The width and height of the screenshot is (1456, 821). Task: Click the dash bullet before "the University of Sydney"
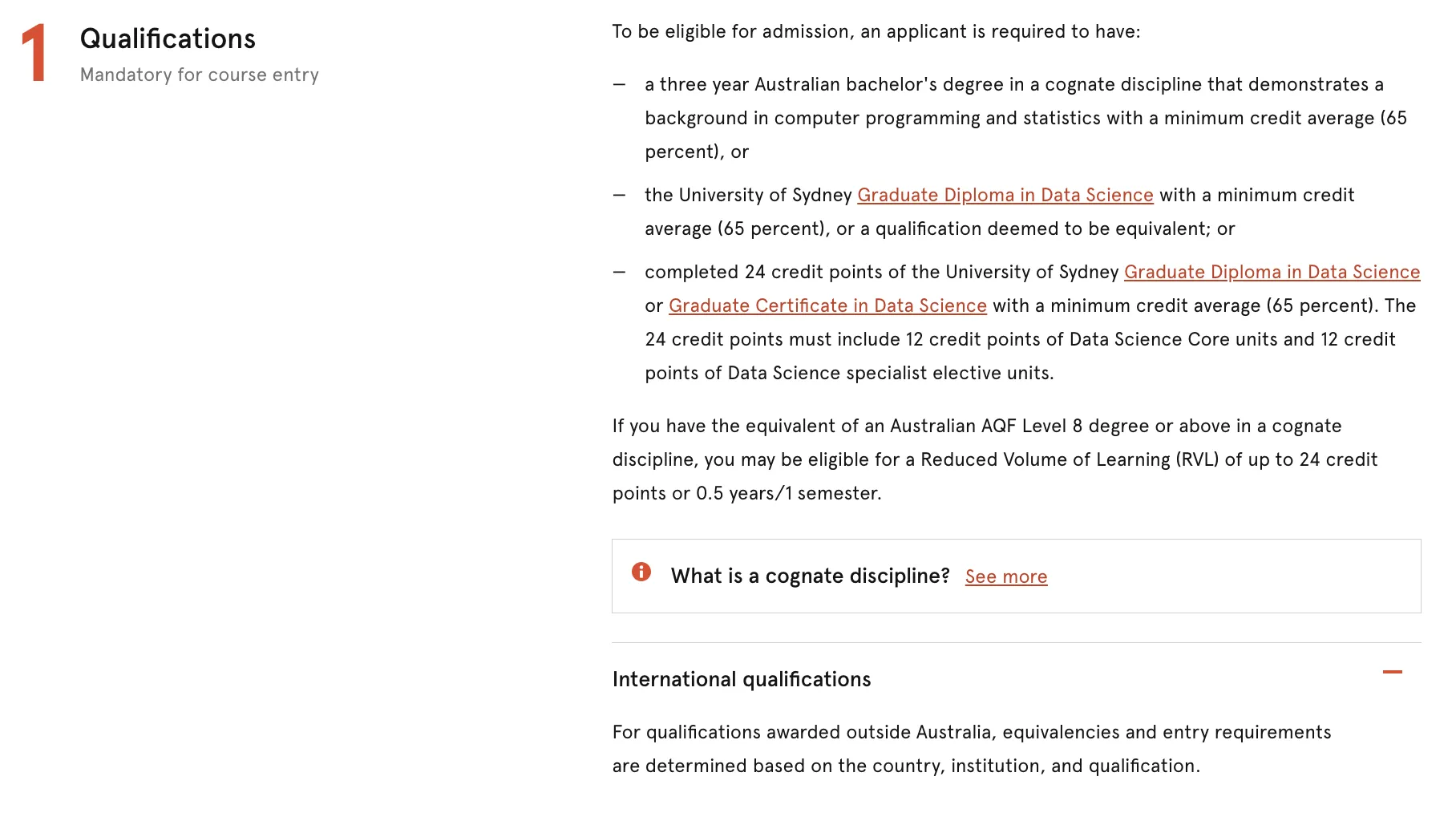(619, 195)
